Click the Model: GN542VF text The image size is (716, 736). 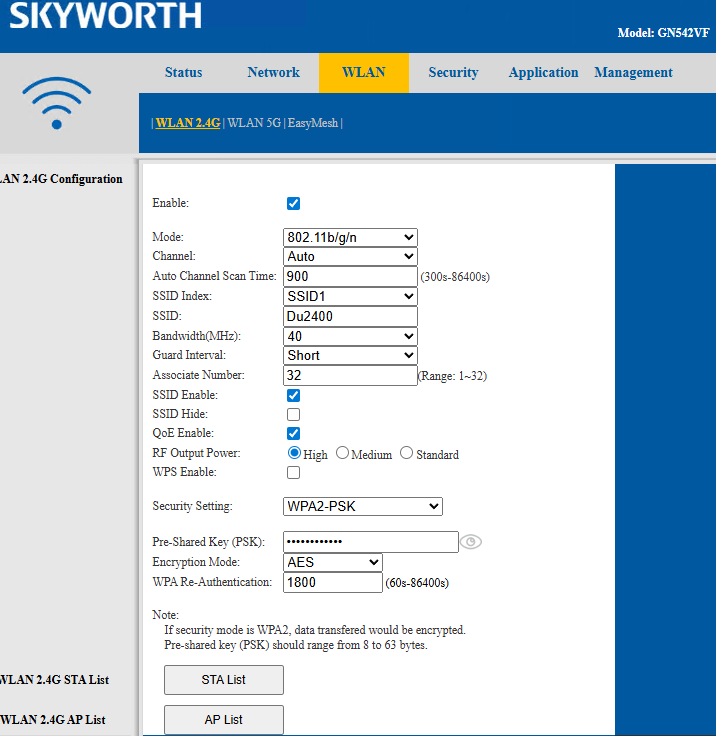coord(663,33)
